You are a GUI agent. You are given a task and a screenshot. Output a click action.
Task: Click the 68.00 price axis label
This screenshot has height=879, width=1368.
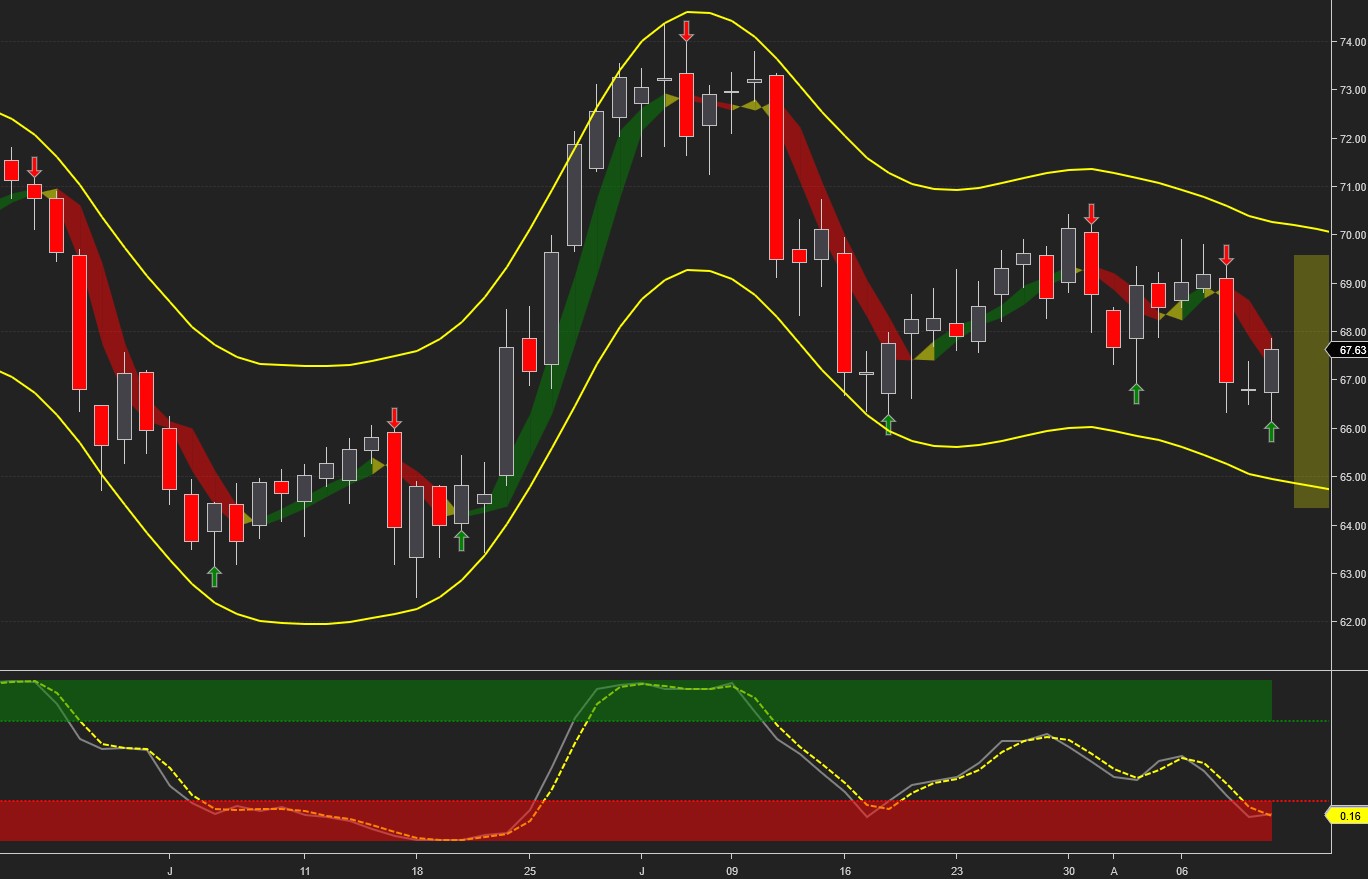click(x=1353, y=332)
